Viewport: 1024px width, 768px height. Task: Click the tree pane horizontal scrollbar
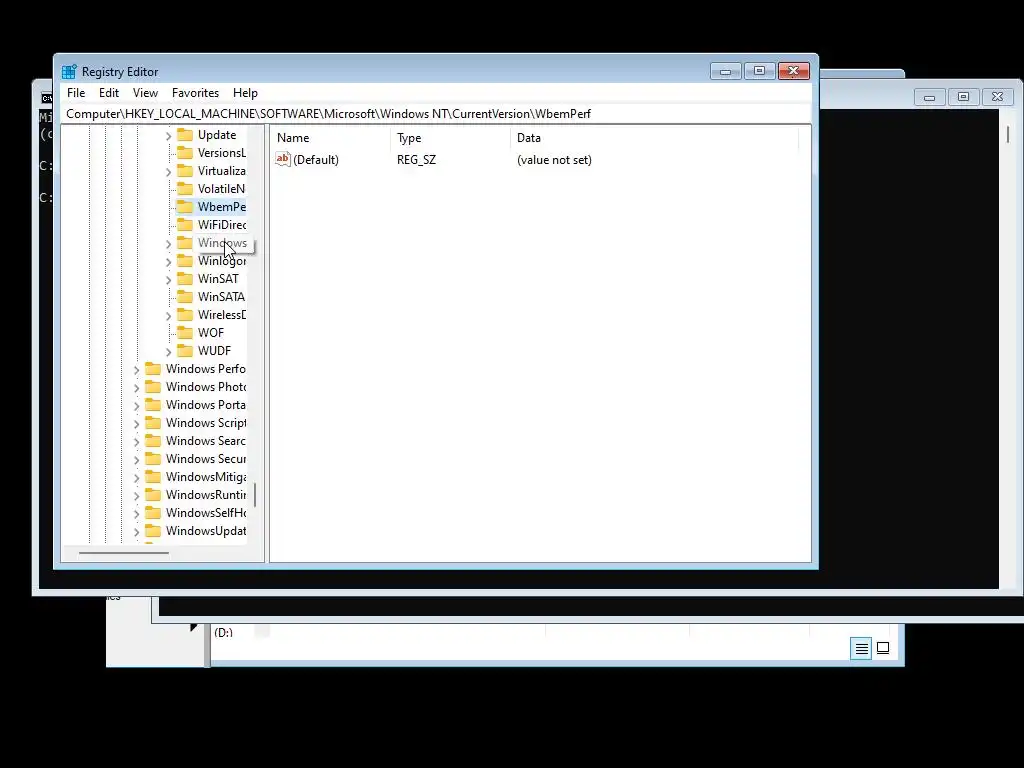[123, 553]
